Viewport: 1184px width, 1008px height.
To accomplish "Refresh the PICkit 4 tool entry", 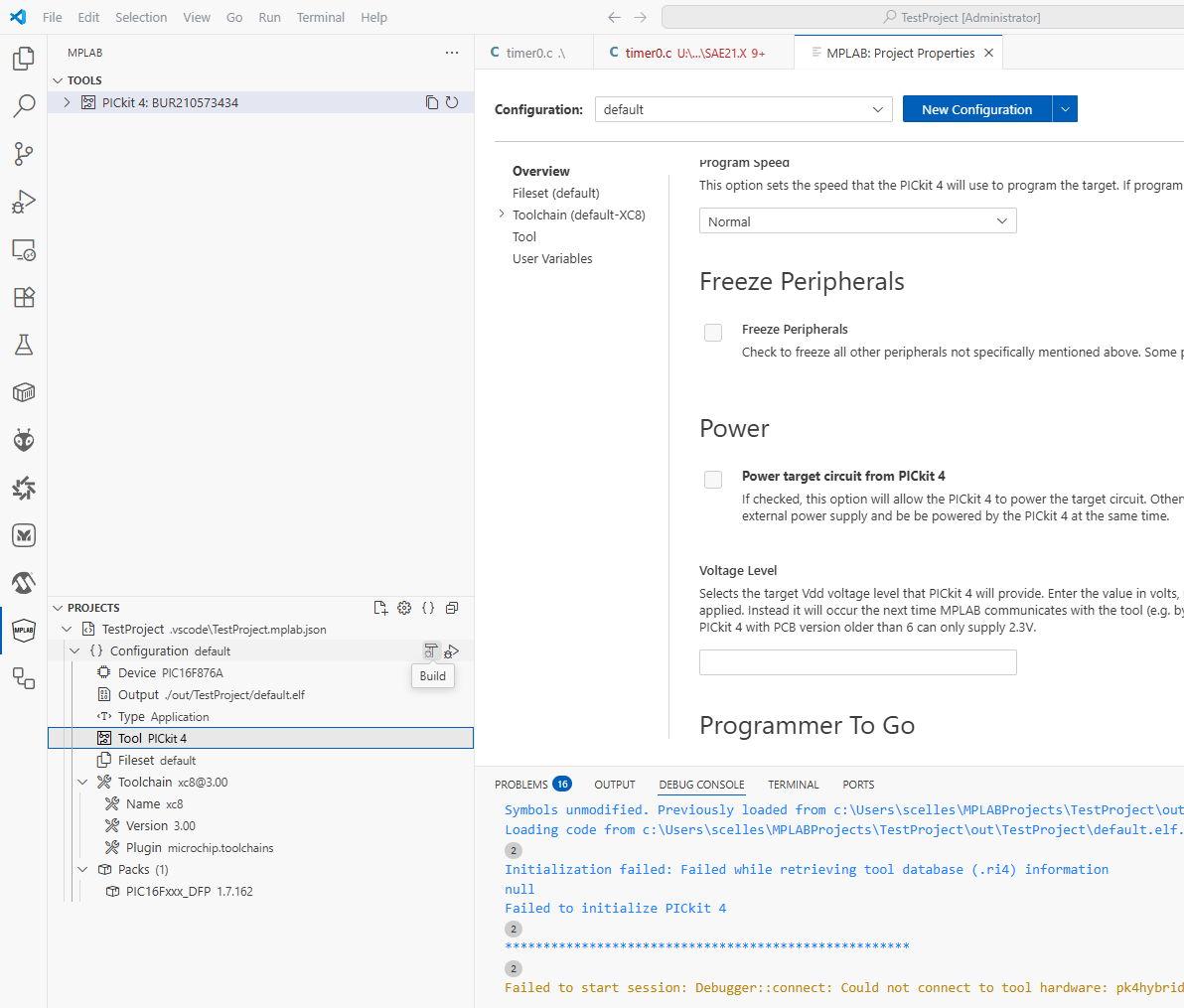I will point(452,102).
